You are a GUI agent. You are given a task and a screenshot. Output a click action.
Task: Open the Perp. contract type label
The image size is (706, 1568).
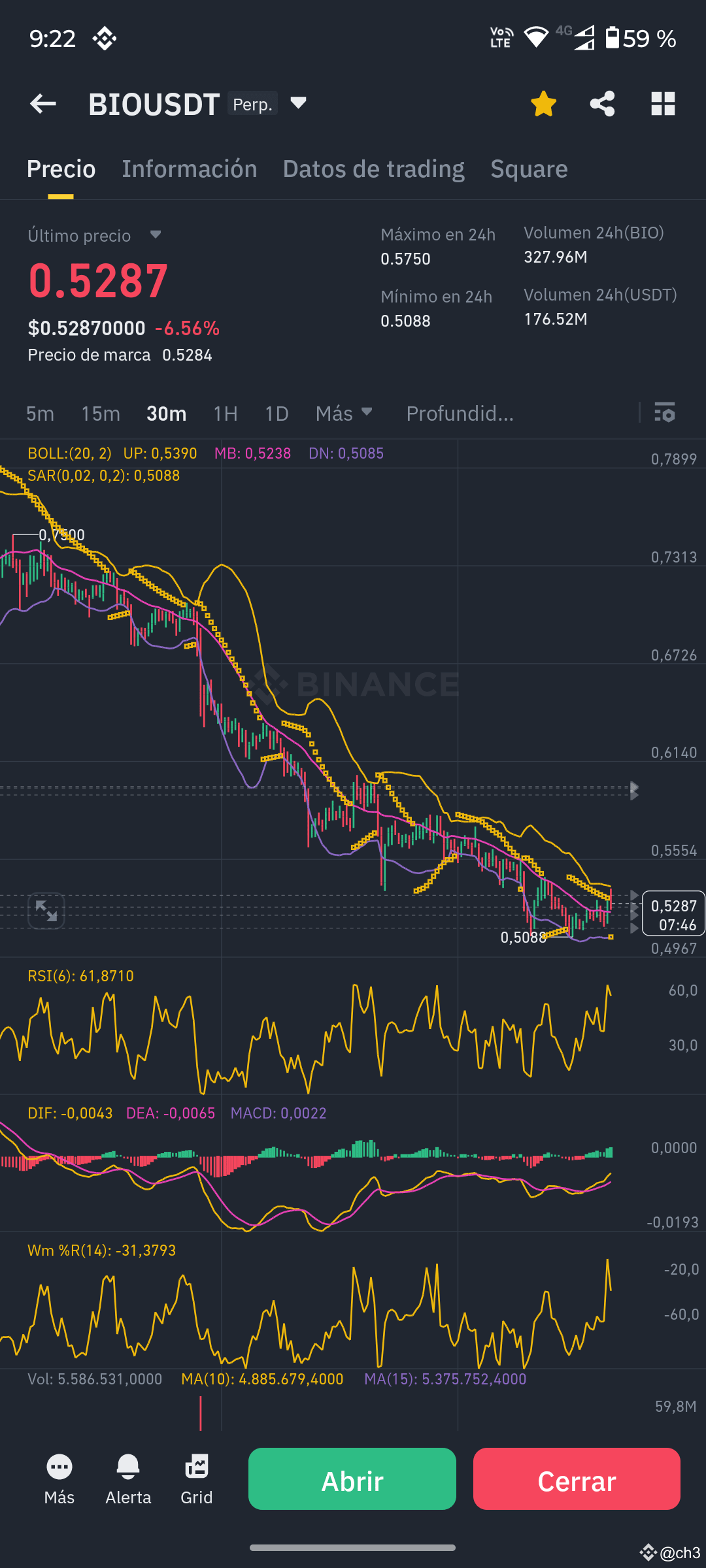point(252,104)
